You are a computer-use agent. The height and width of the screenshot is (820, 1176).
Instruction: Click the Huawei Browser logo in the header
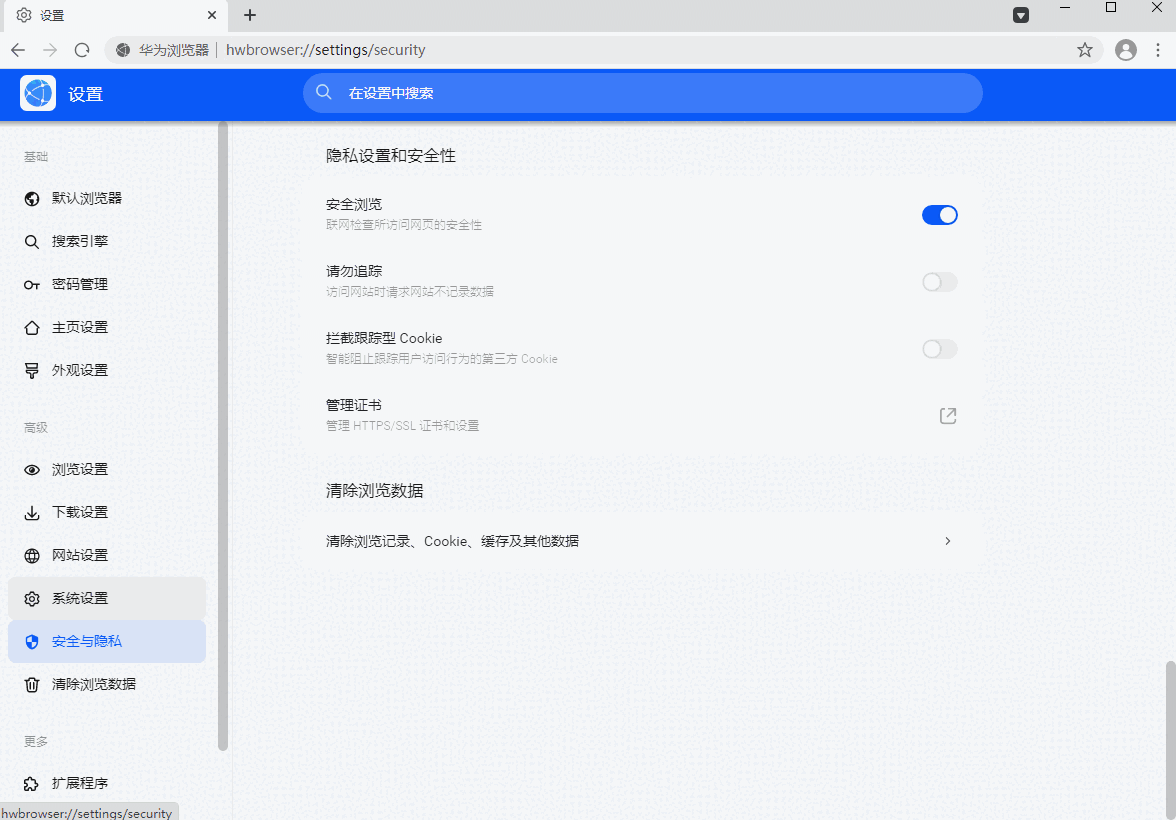pos(37,92)
